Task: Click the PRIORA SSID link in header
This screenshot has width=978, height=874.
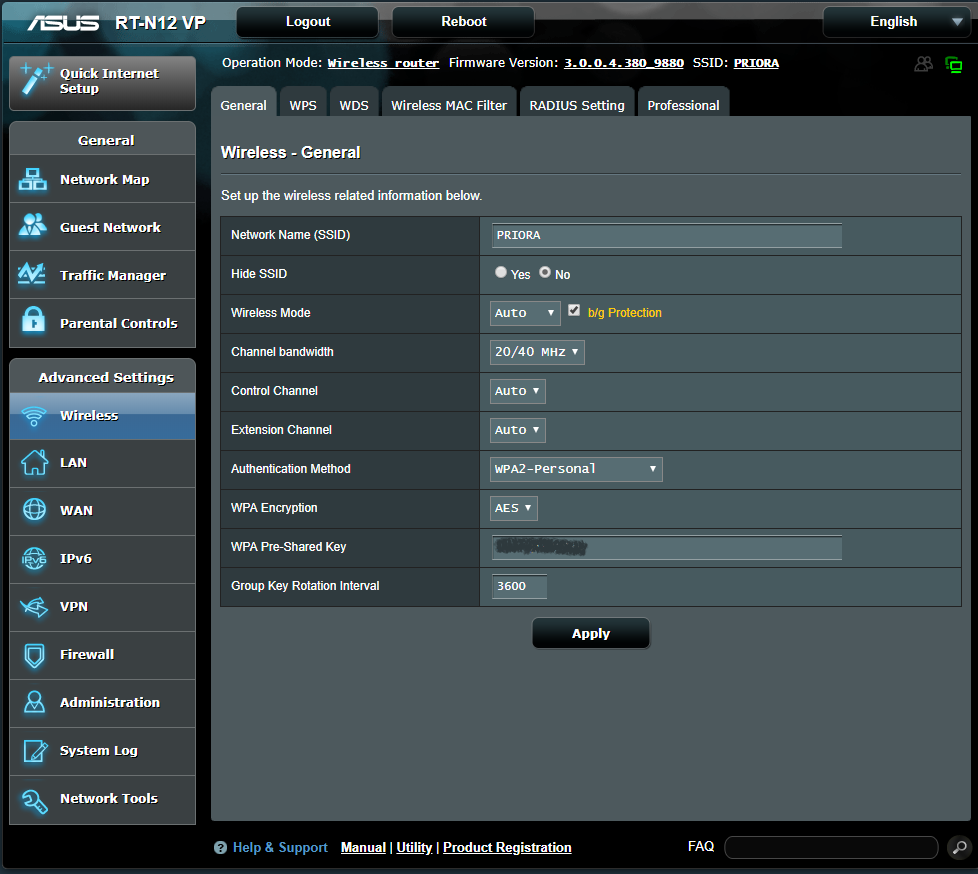Action: point(756,63)
